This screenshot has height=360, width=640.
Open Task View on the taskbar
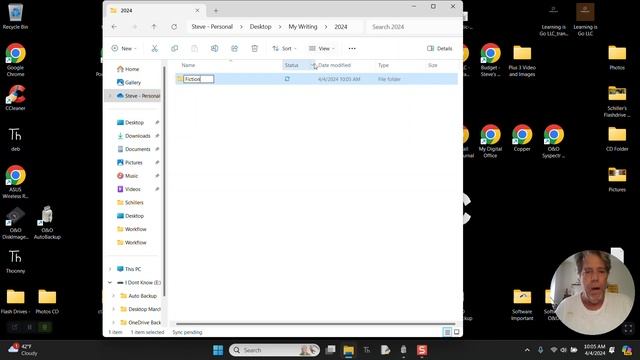pos(330,350)
